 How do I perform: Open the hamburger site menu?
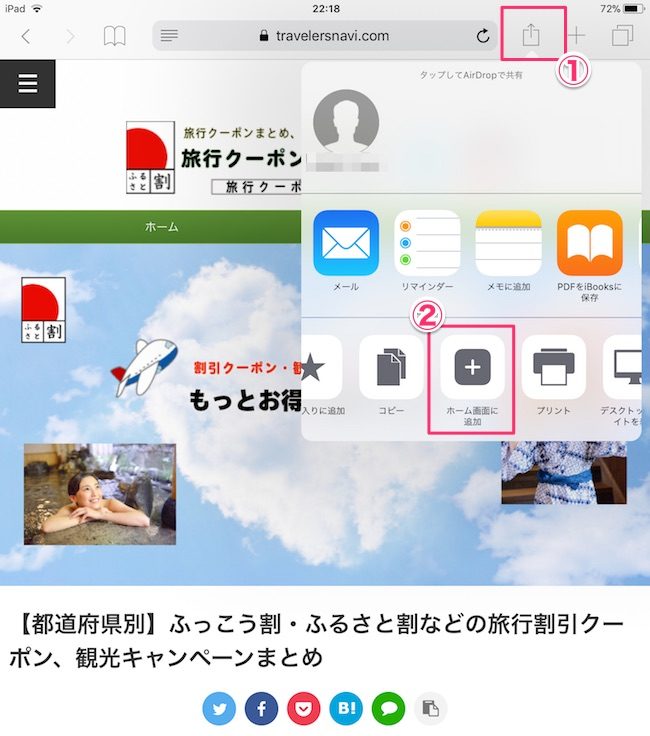pos(28,84)
